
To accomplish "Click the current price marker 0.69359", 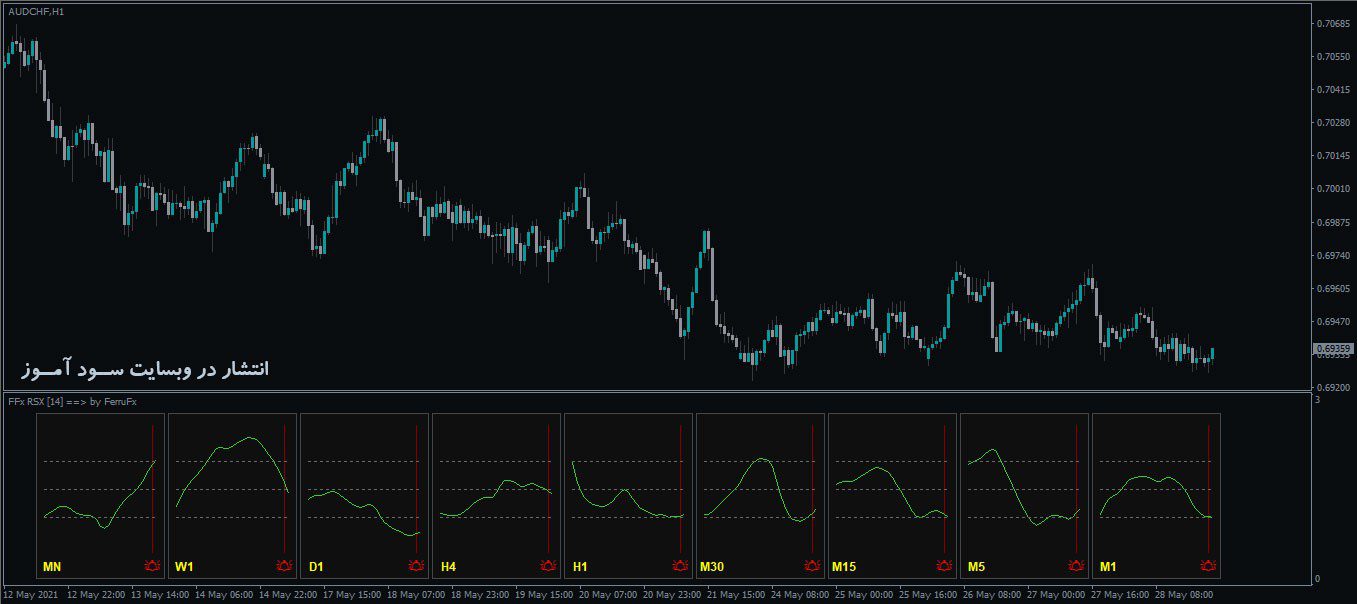I will coord(1332,349).
